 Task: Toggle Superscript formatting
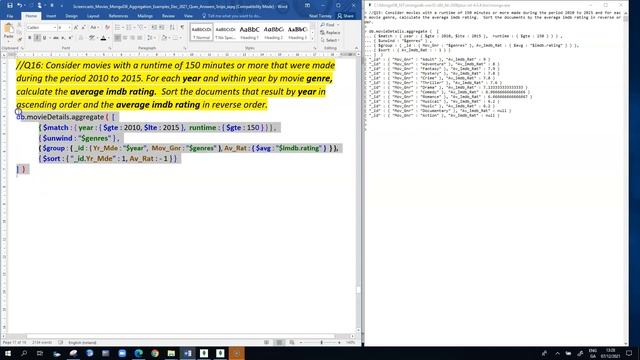tap(70, 38)
